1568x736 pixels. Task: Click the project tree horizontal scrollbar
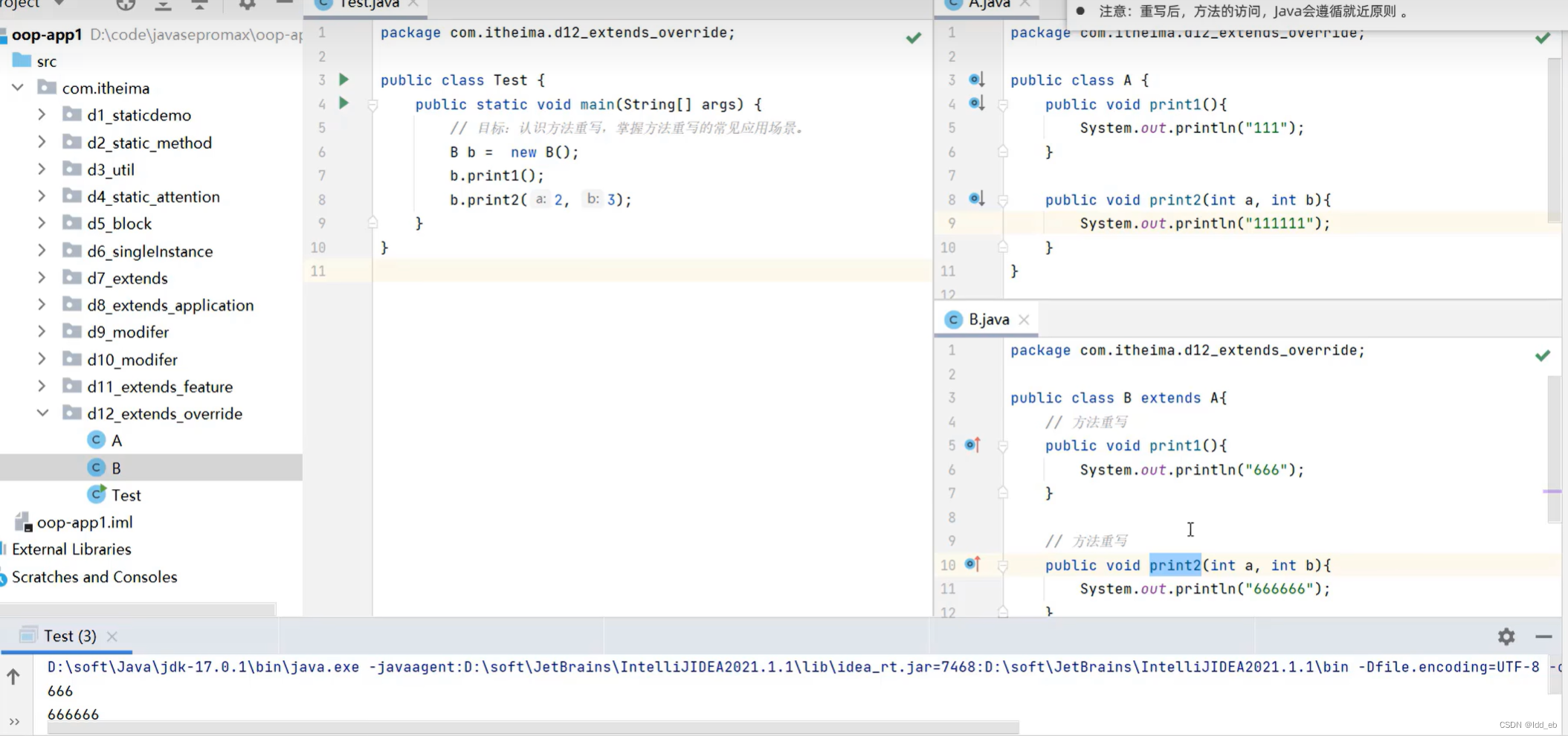(138, 609)
